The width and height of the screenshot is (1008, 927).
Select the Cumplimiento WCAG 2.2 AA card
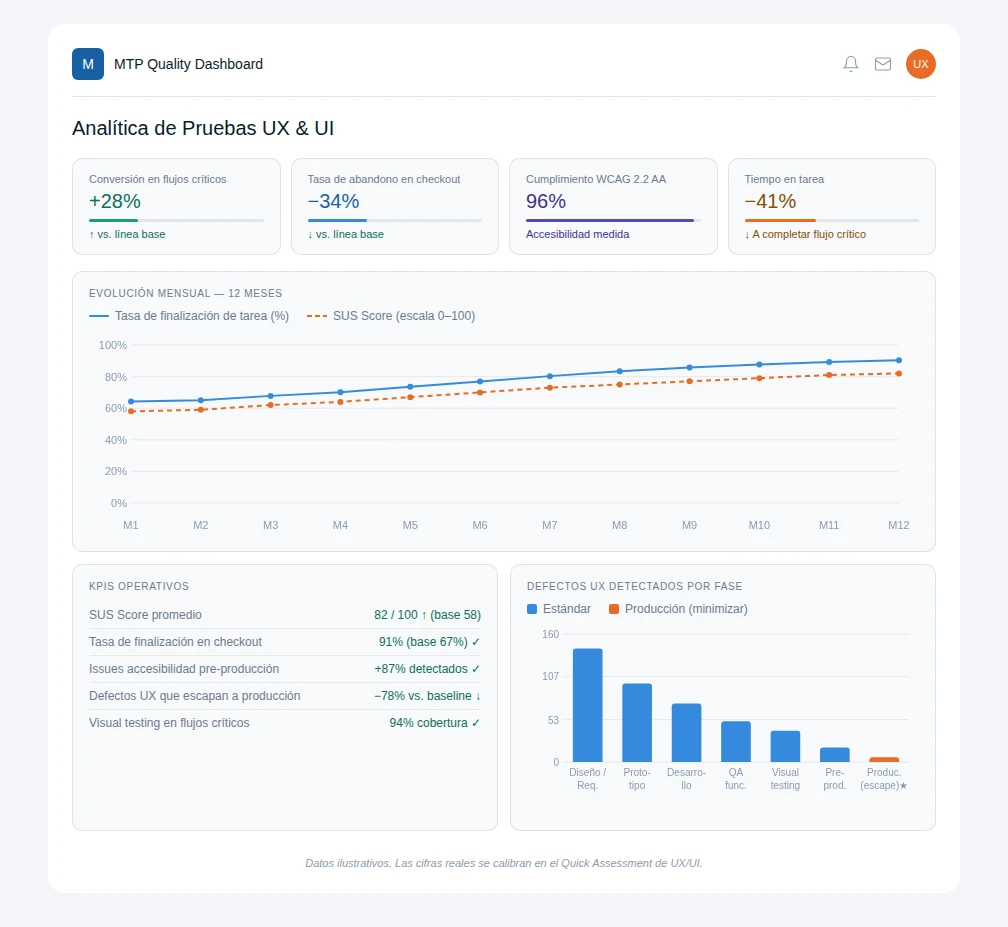pos(613,206)
